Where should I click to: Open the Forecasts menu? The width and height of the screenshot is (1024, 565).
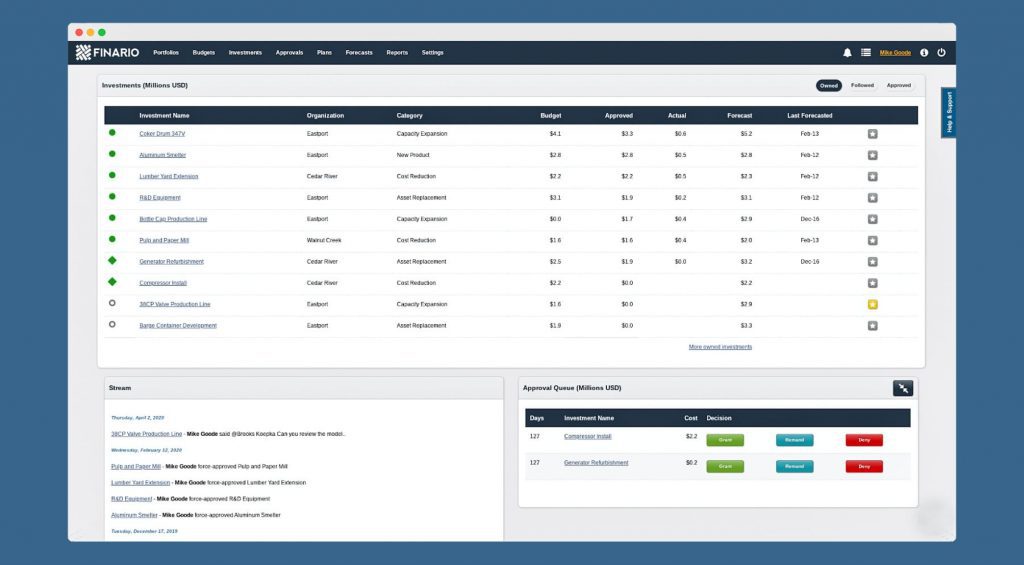[x=359, y=53]
